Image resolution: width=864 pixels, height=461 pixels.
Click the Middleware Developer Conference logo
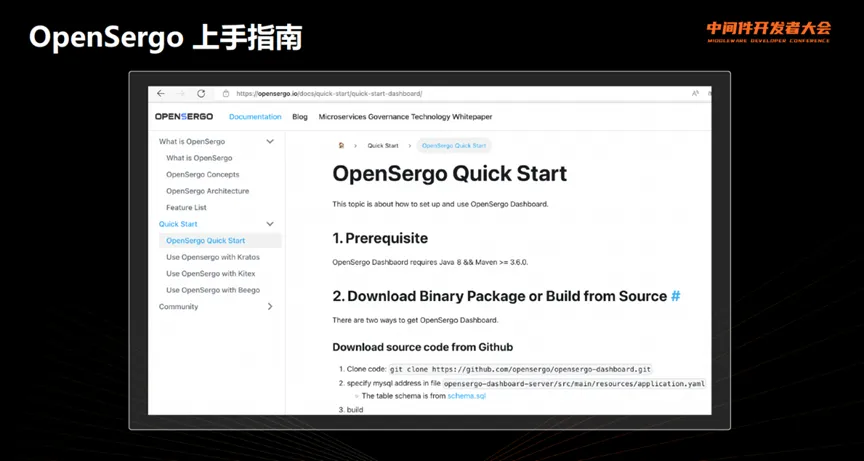769,32
